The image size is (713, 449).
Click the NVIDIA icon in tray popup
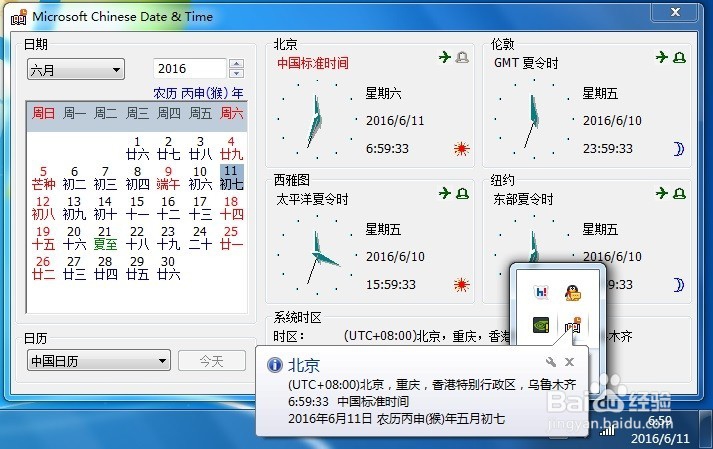point(541,325)
